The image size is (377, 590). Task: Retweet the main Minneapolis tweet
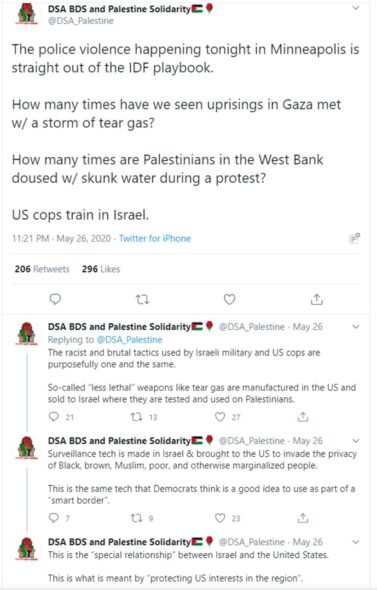click(142, 300)
